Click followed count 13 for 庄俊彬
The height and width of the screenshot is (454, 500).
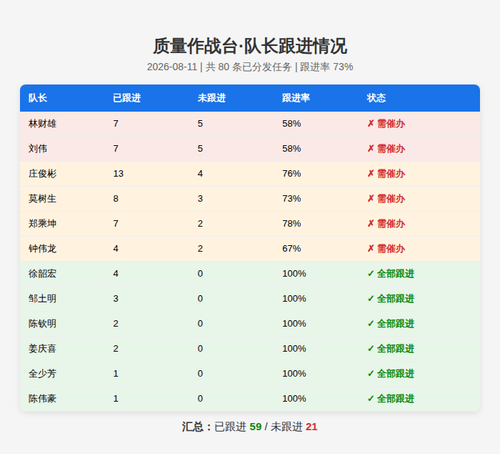118,174
